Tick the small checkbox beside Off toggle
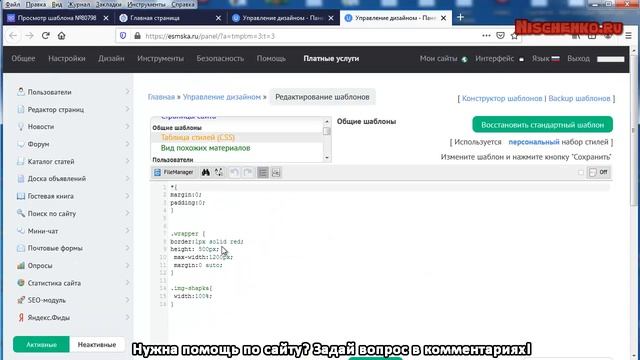640x360 pixels. click(581, 172)
